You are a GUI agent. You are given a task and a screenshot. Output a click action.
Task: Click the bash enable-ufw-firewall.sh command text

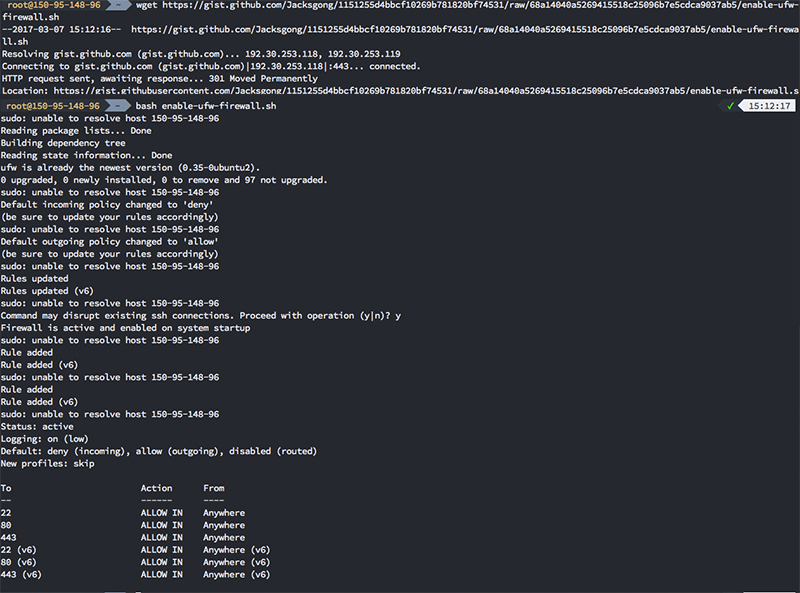point(206,106)
